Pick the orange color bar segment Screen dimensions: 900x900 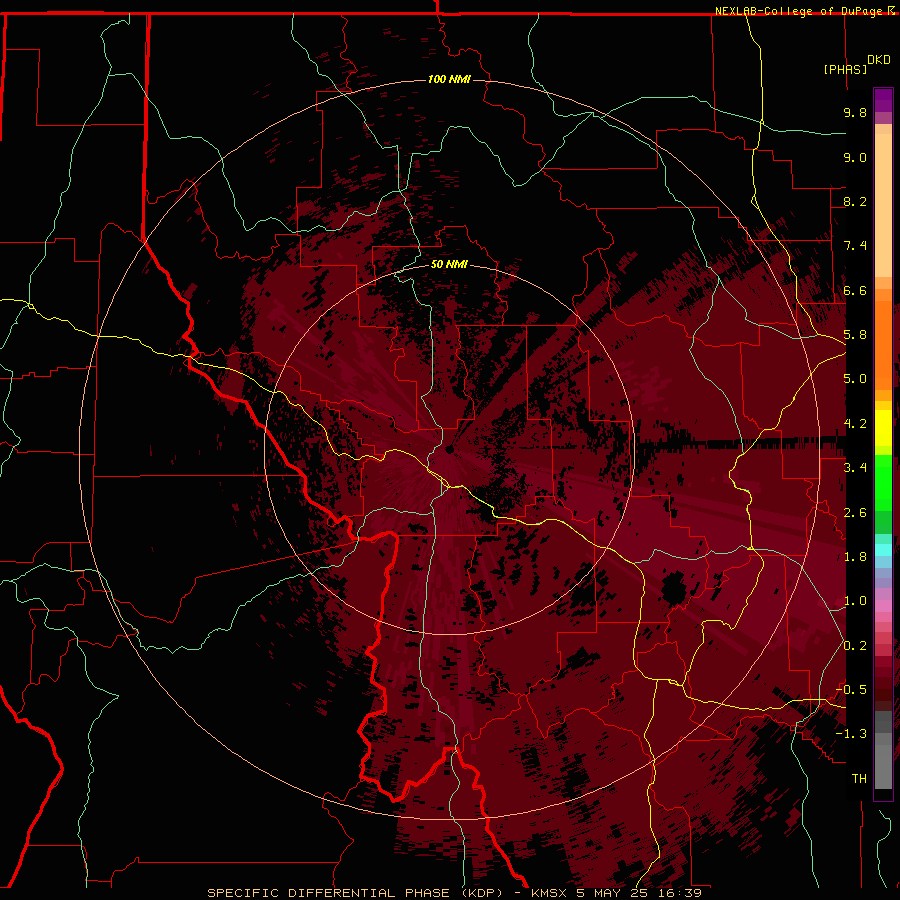click(883, 344)
